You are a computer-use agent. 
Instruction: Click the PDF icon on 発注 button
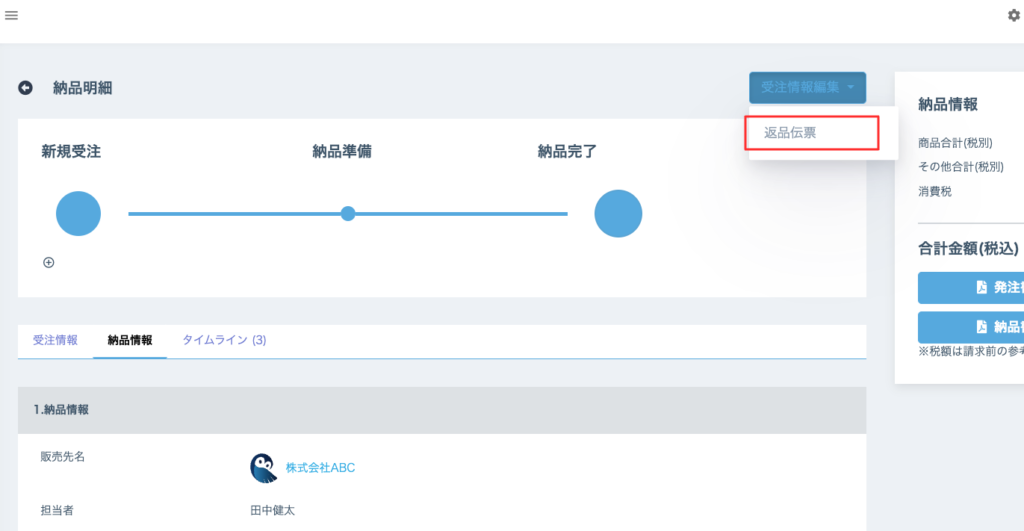pyautogui.click(x=982, y=287)
